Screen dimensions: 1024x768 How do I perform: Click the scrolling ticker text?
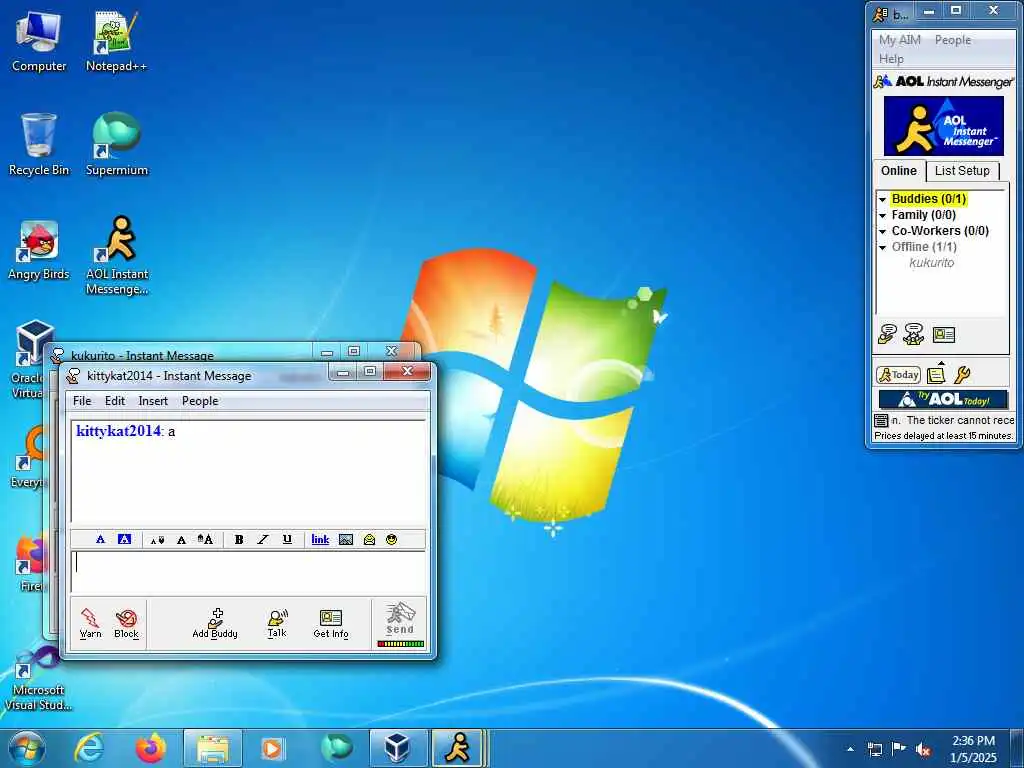point(953,421)
